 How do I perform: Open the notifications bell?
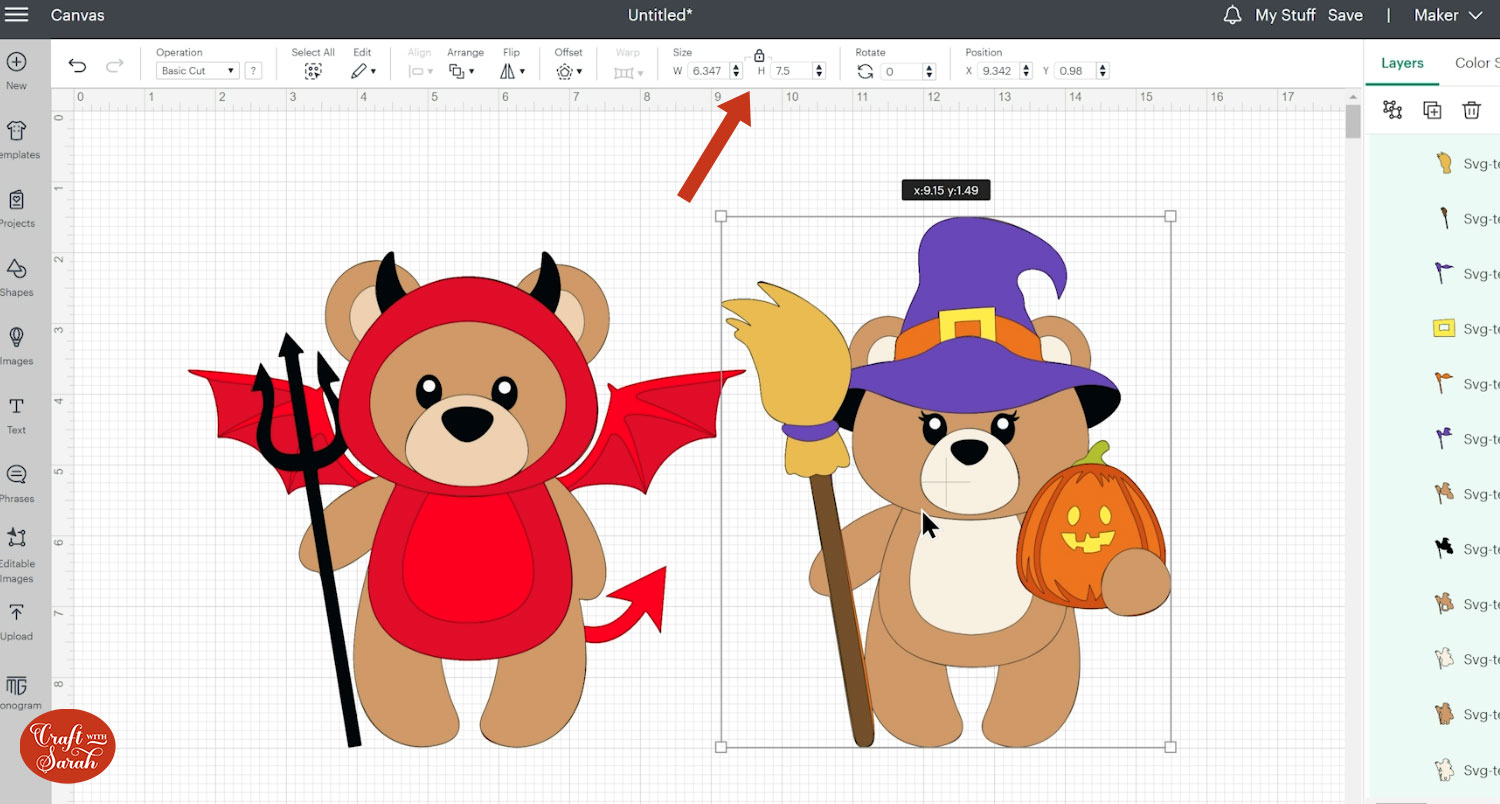1232,15
